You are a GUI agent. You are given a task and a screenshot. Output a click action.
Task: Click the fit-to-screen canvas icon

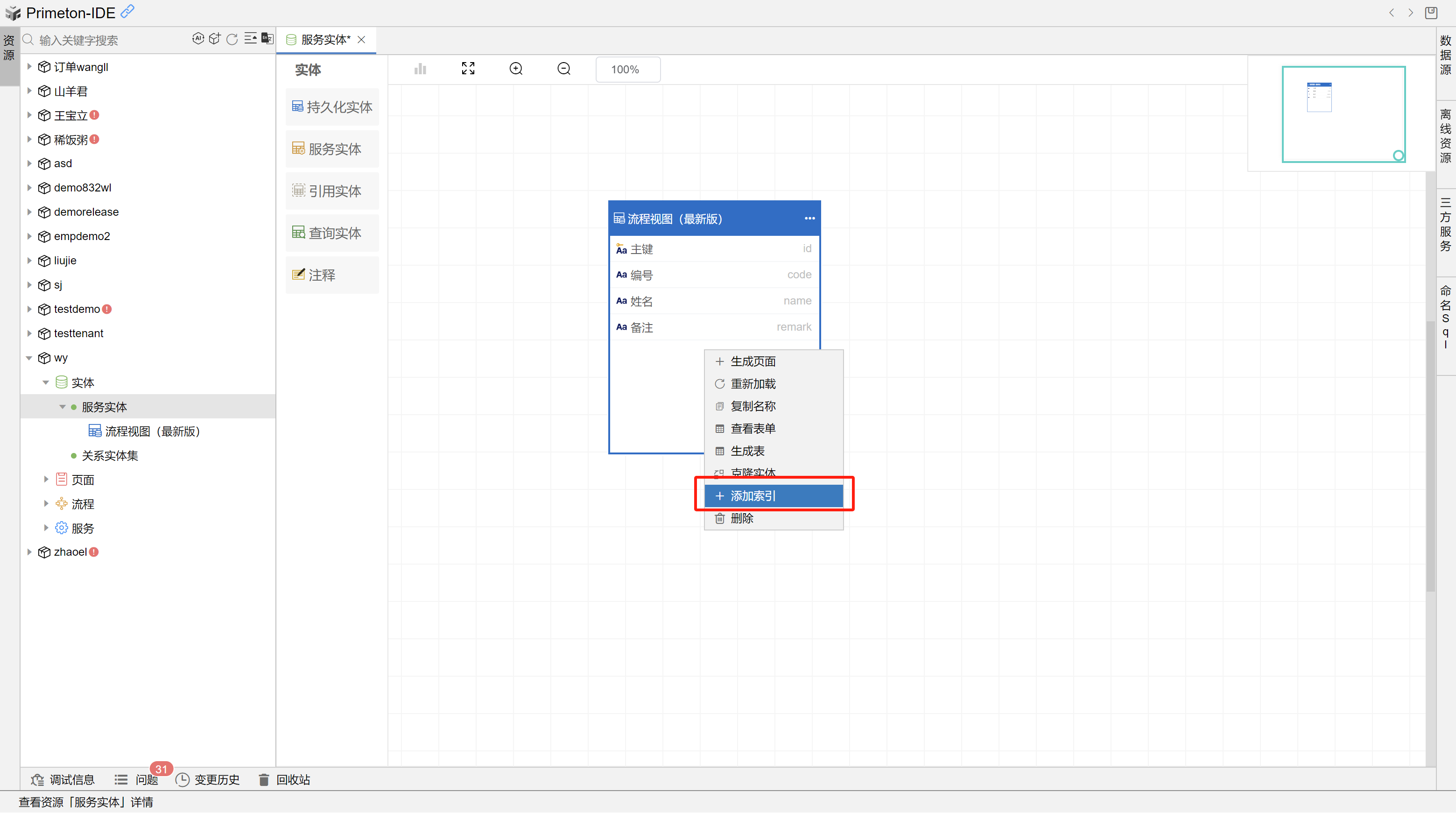468,69
